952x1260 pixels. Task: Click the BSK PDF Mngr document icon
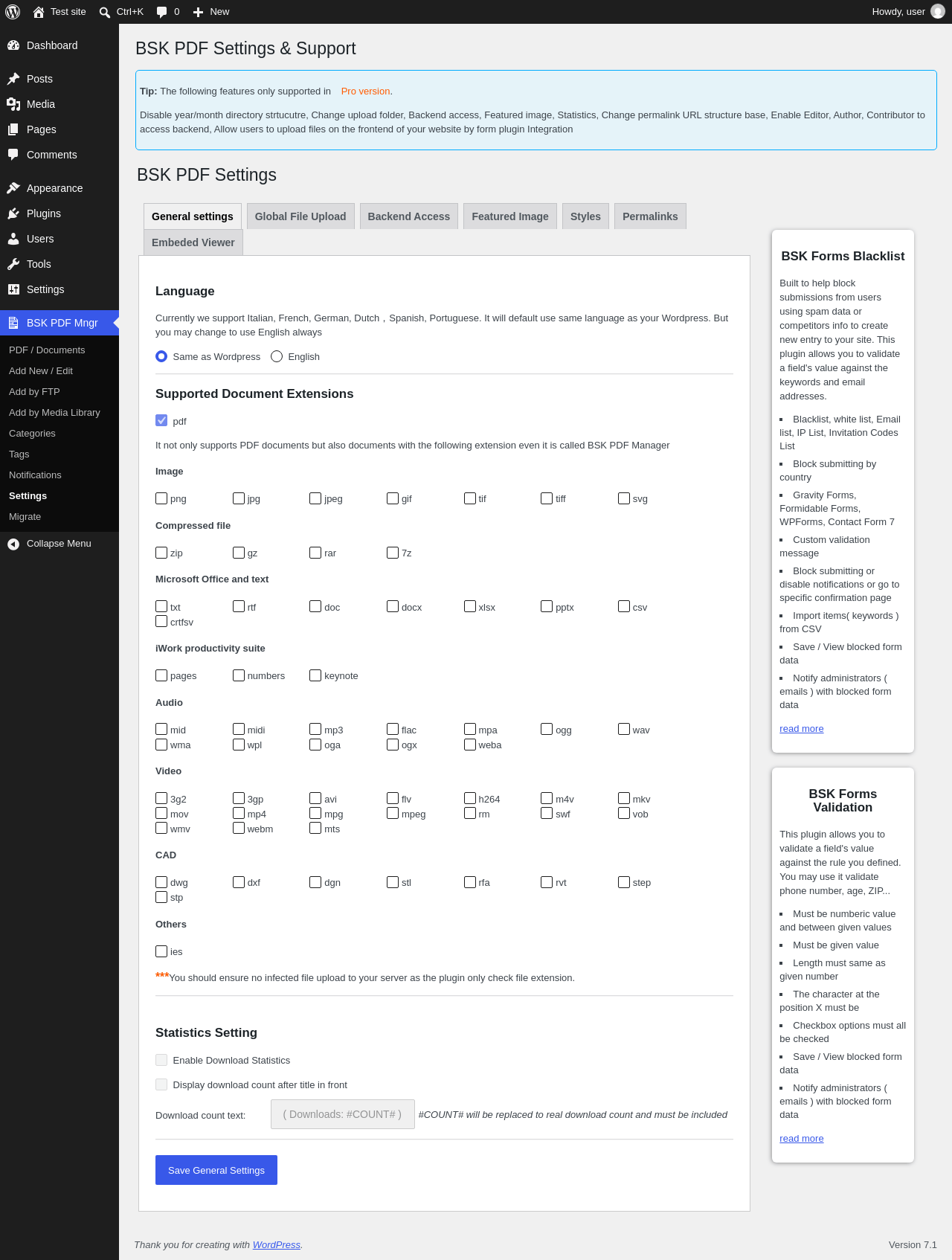[x=13, y=323]
